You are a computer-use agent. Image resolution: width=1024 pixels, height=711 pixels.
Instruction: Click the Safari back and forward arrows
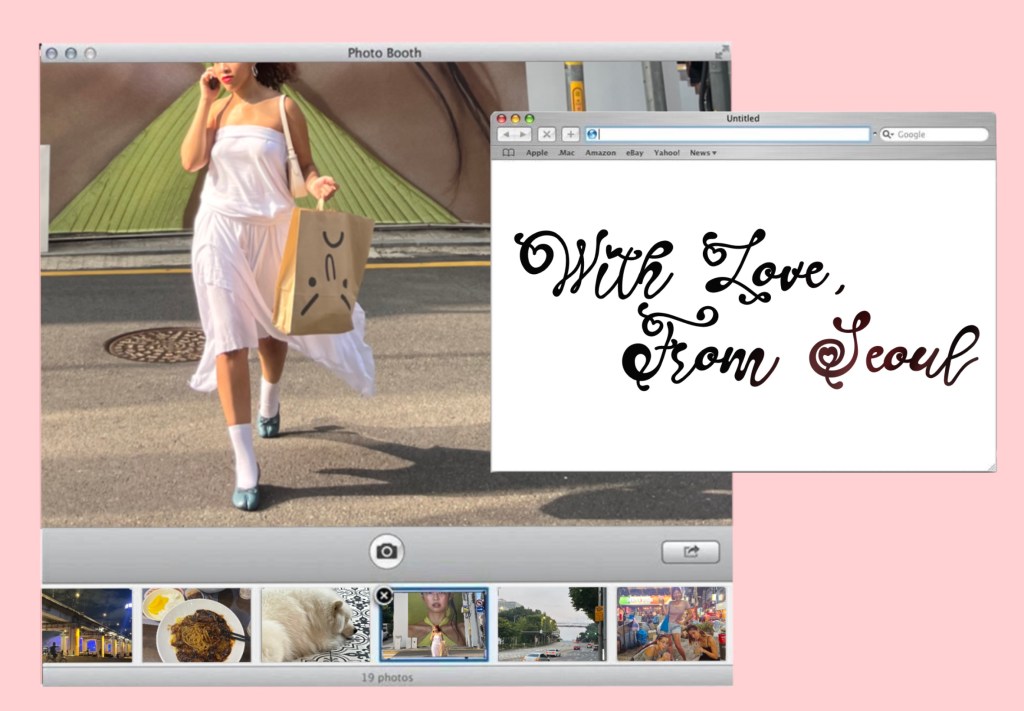(514, 134)
